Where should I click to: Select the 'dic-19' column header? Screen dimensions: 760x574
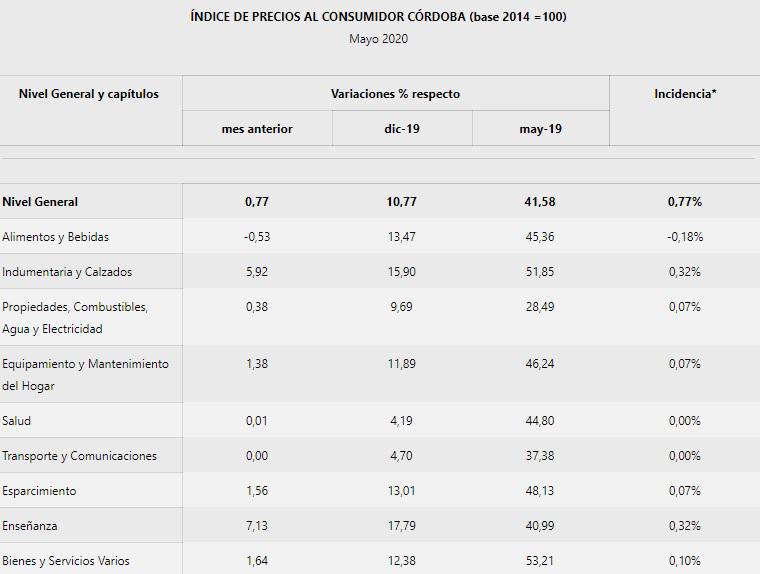pyautogui.click(x=402, y=129)
